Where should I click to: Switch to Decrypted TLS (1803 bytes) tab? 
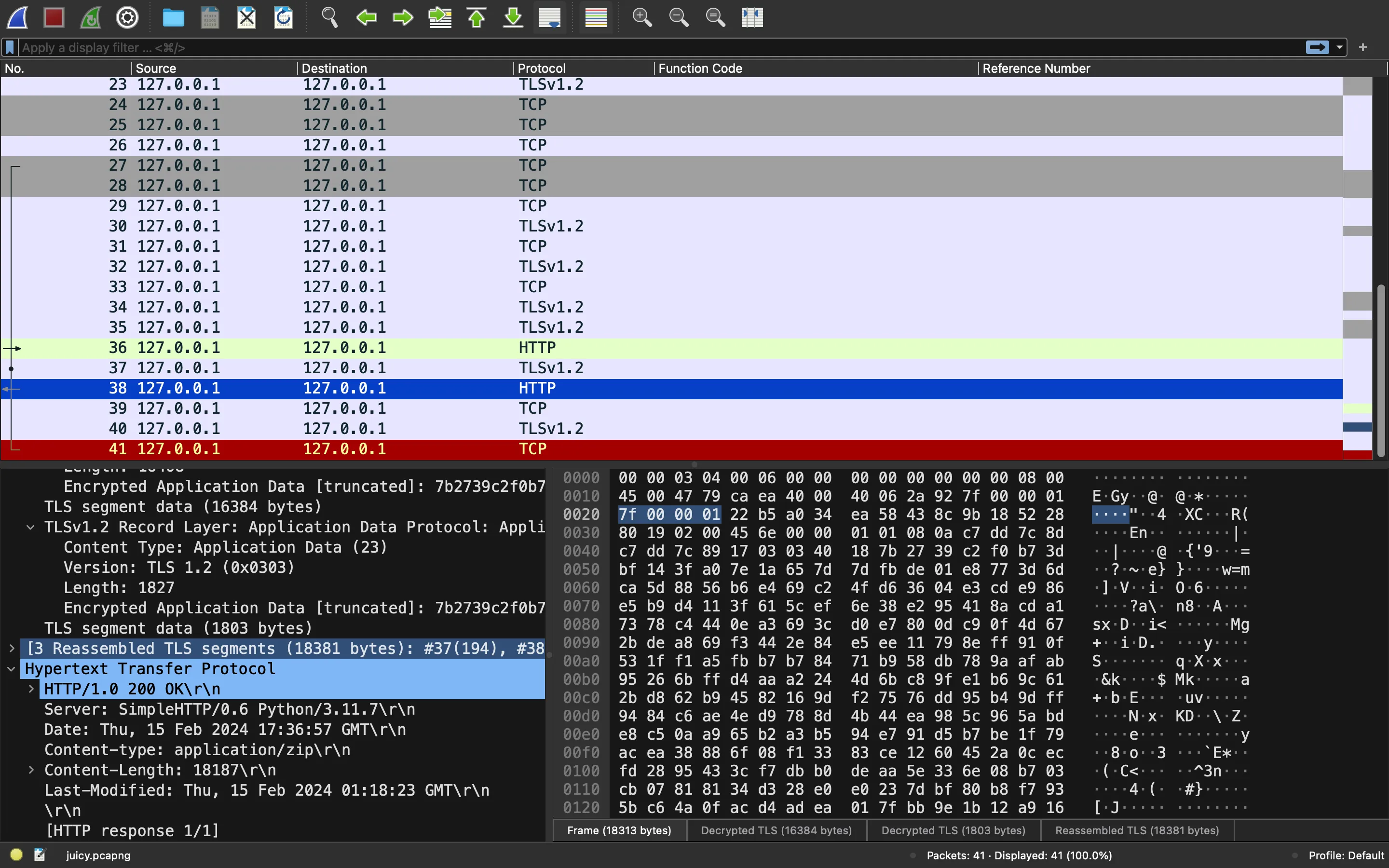953,830
